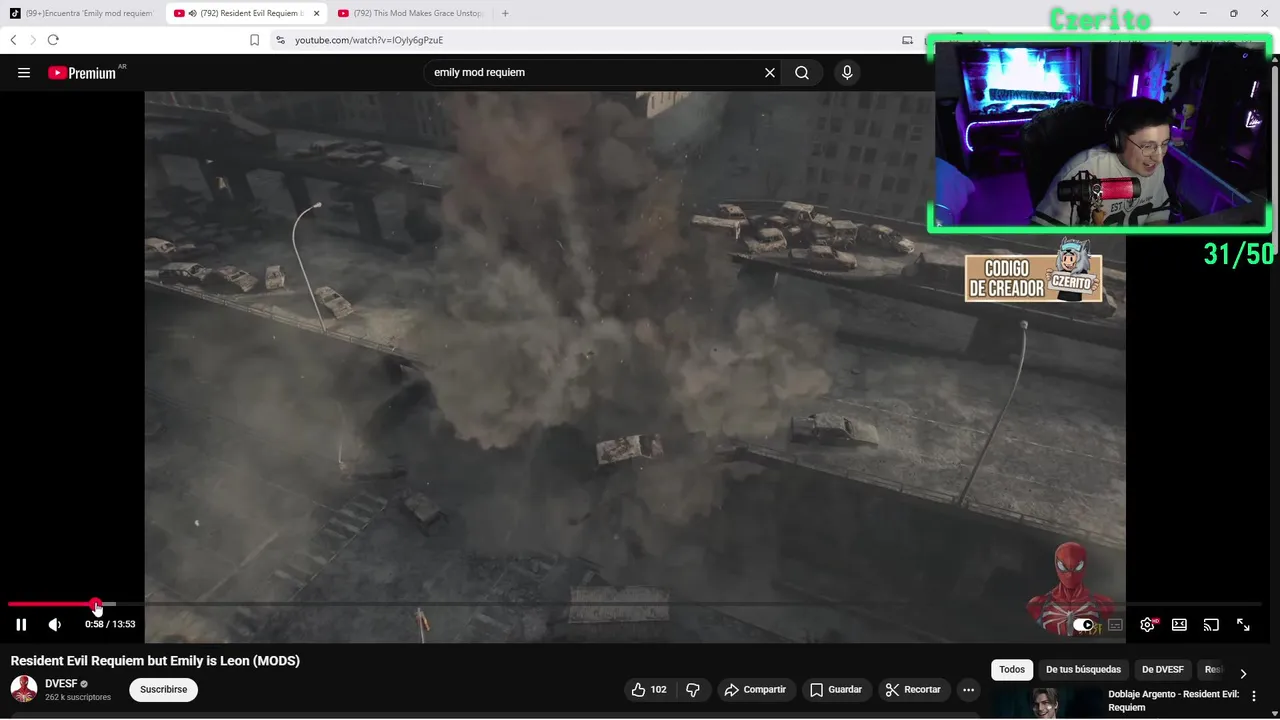Viewport: 1280px width, 720px height.
Task: Click the 262 k suscriptores text
Action: coord(78,697)
